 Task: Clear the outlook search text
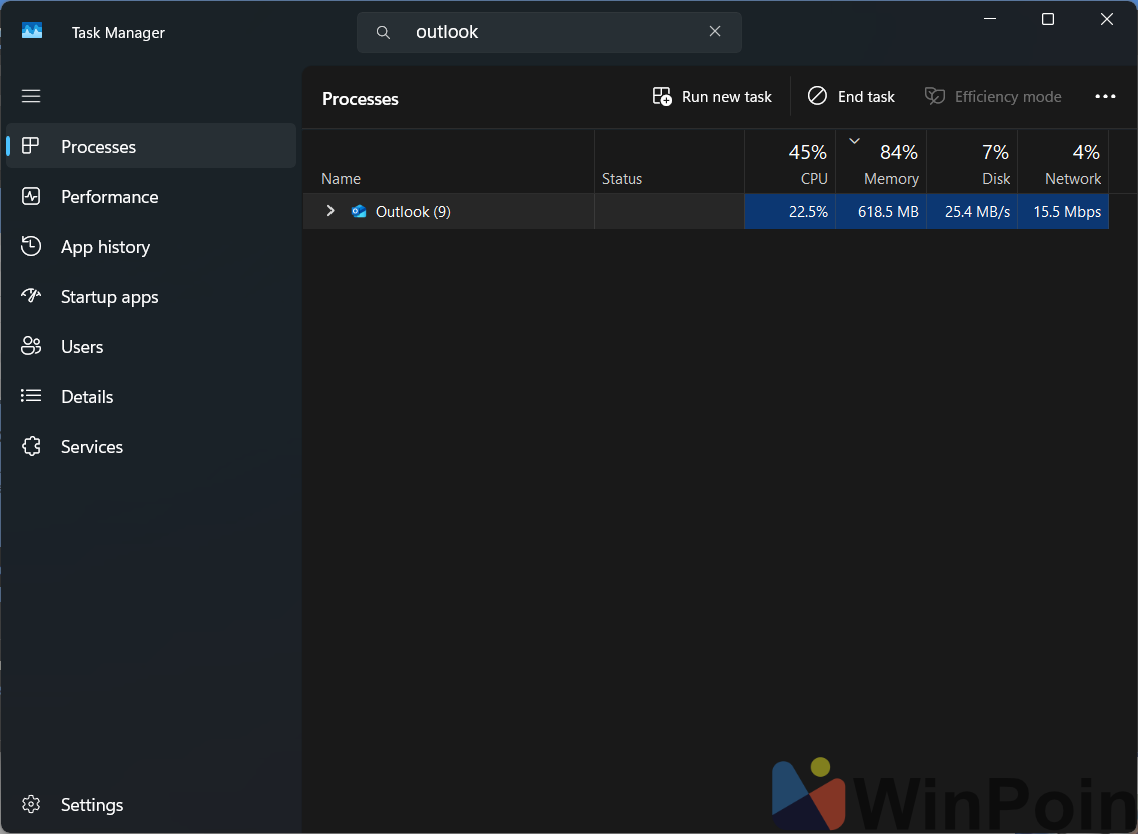tap(715, 31)
